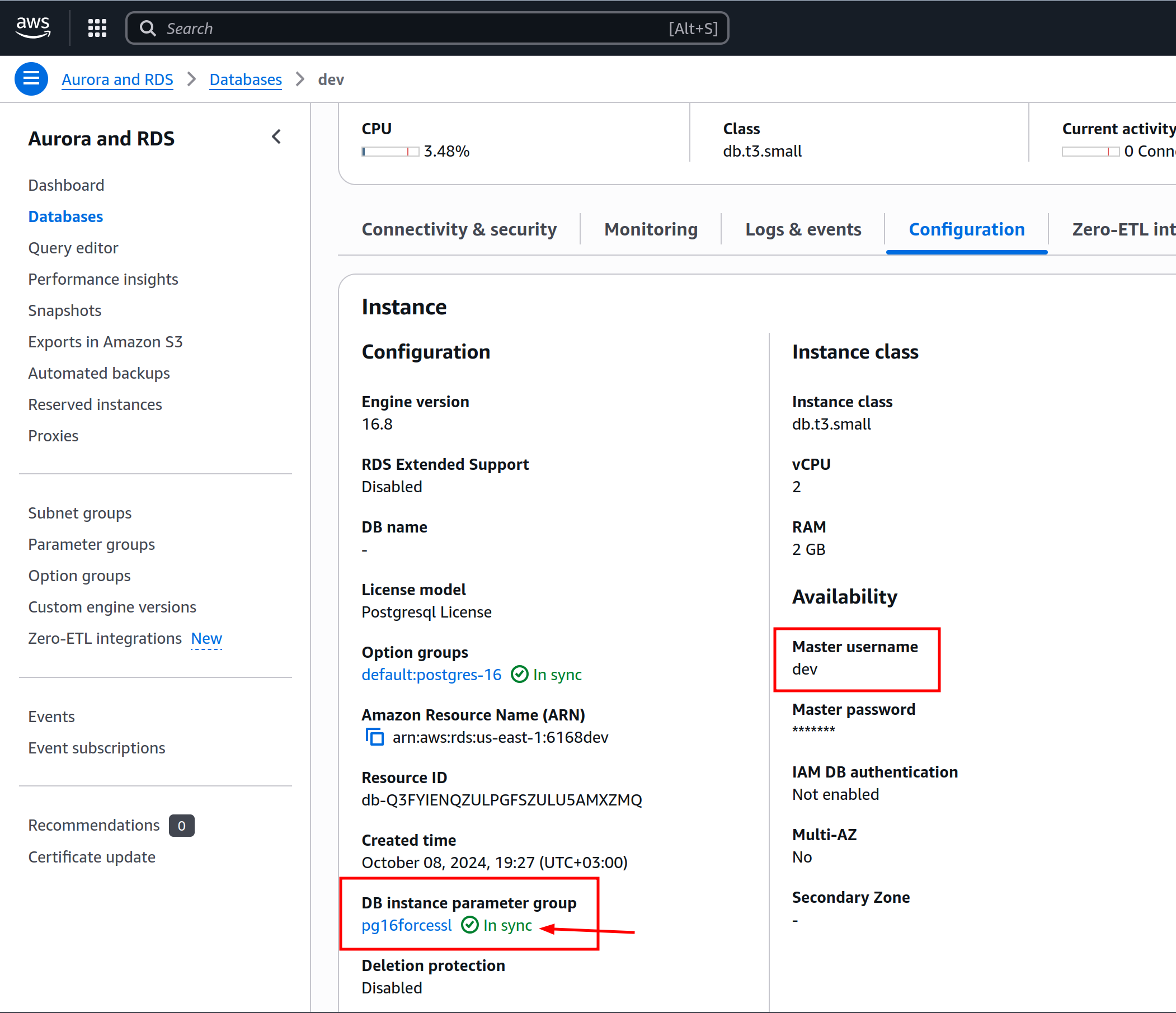Click the In sync checkmark for parameter group
1176x1013 pixels.
click(x=470, y=925)
